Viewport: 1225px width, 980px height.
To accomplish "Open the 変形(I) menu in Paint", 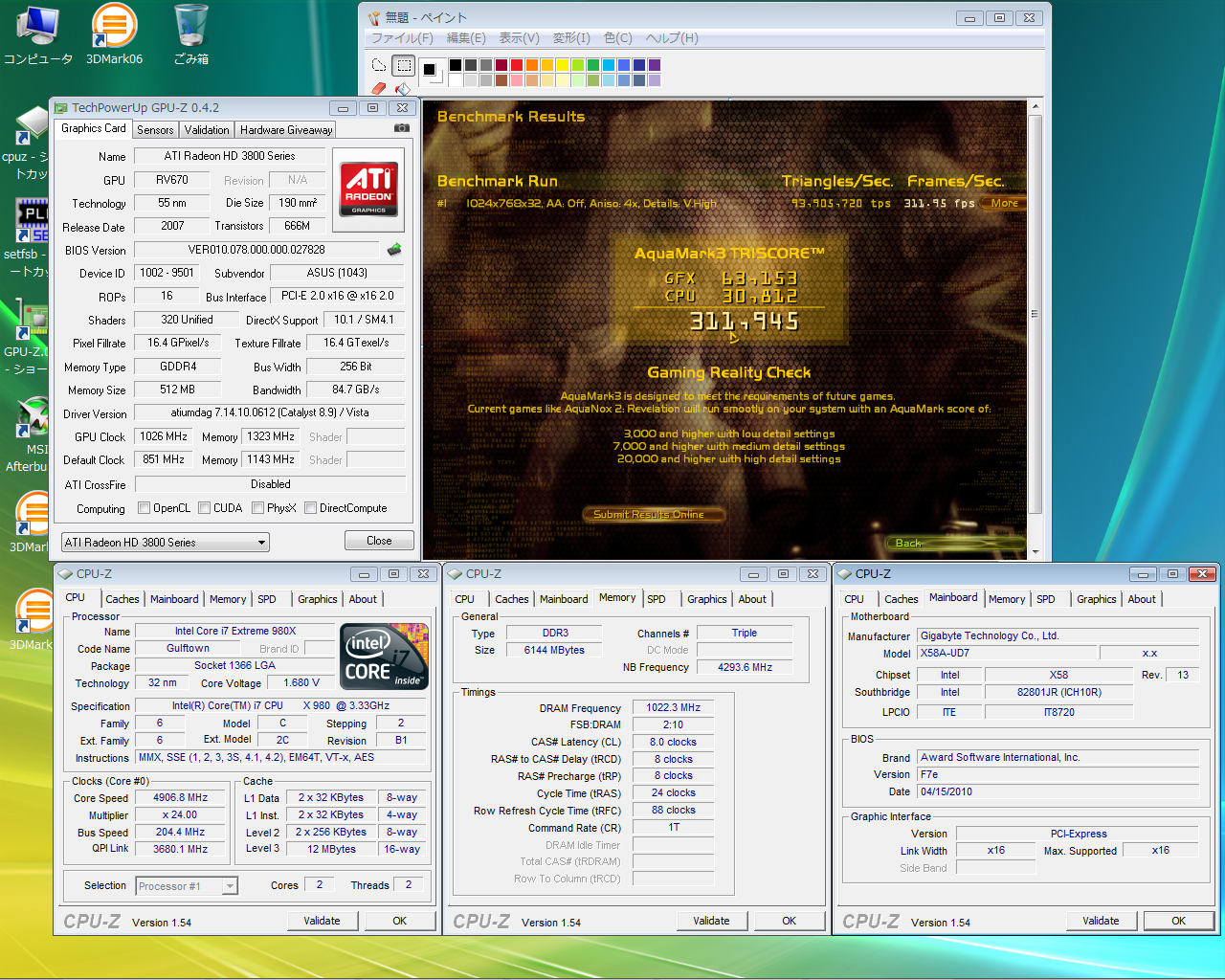I will tap(571, 38).
